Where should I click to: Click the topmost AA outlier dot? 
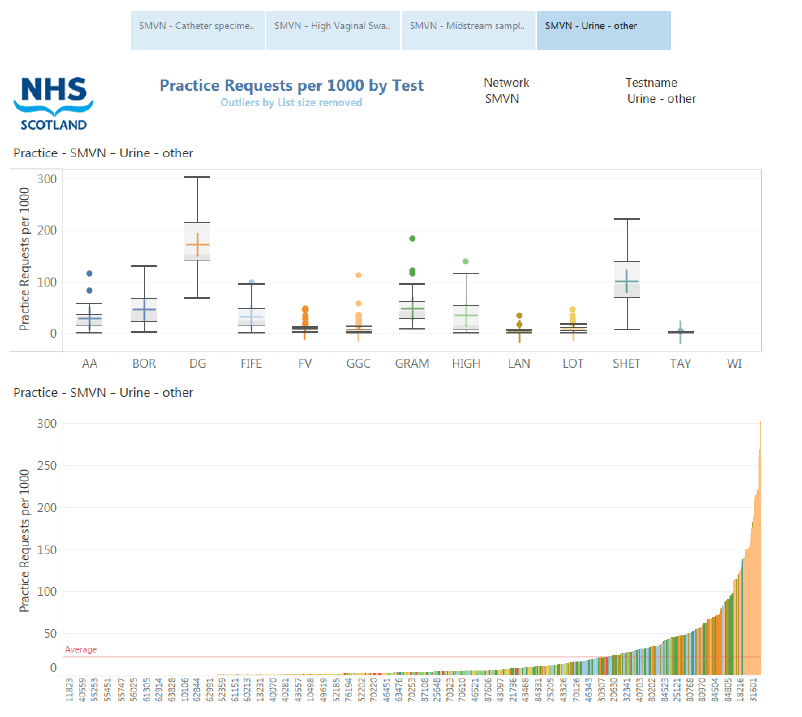pos(90,274)
